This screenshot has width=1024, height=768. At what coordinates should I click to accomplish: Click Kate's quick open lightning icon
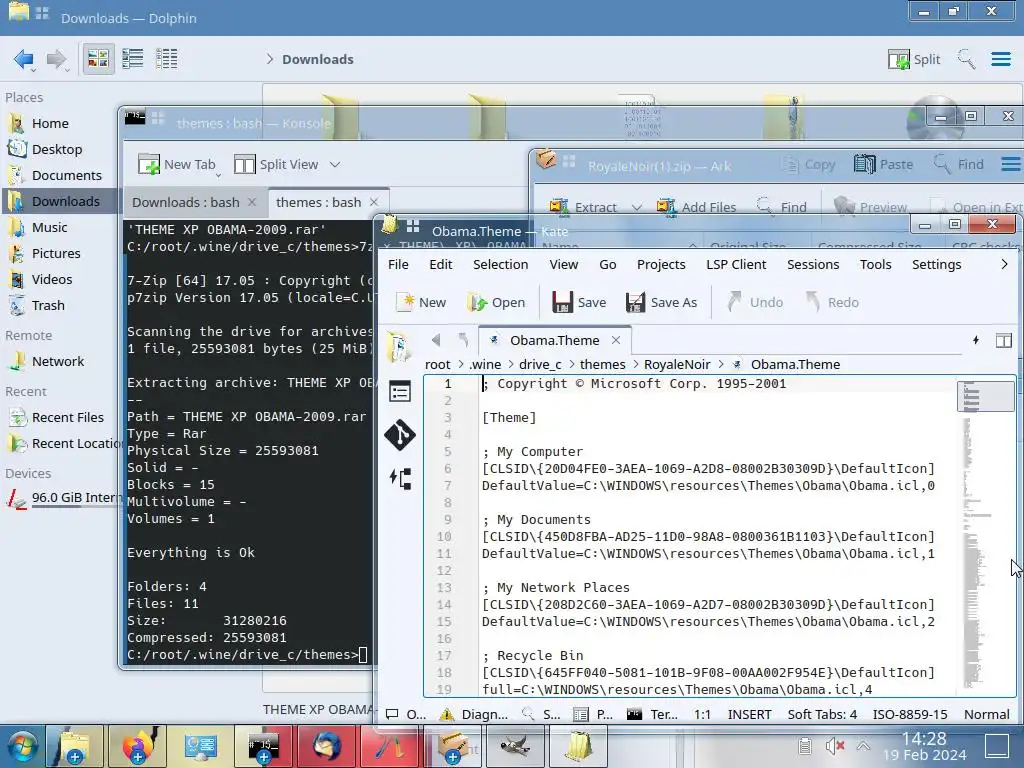976,340
